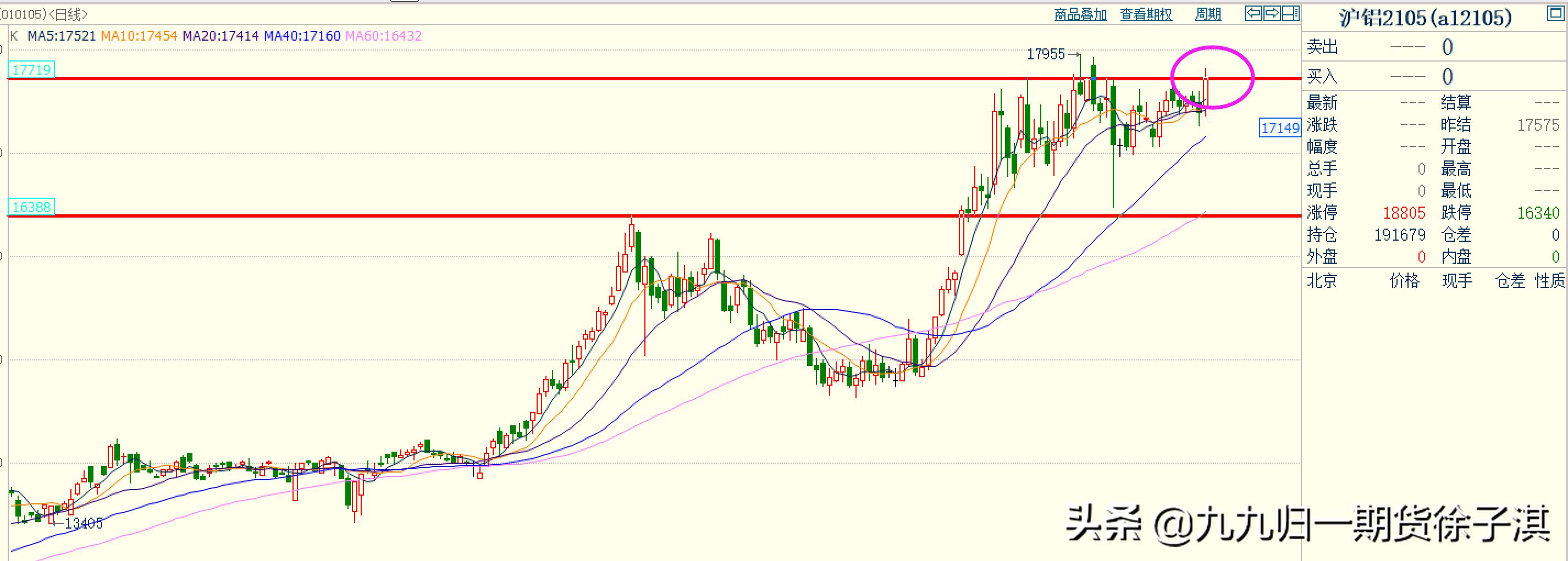This screenshot has height=561, width=1568.
Task: Click the 卖出 sell row label
Action: [x=1322, y=47]
